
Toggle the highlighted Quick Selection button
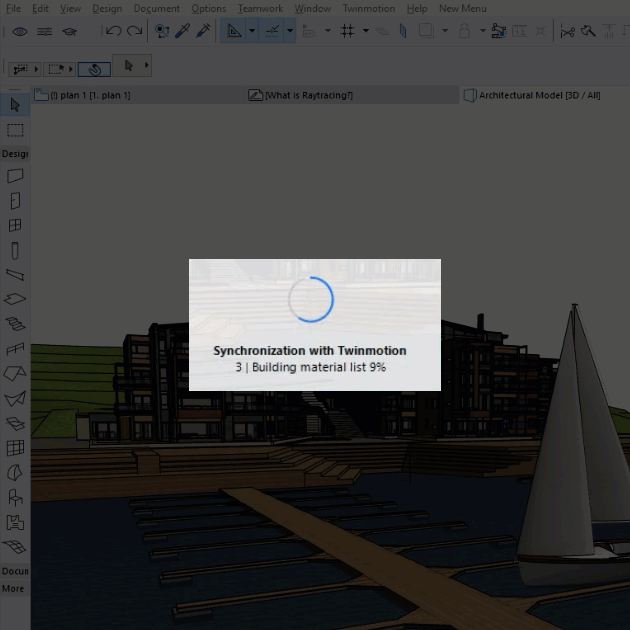pyautogui.click(x=94, y=70)
